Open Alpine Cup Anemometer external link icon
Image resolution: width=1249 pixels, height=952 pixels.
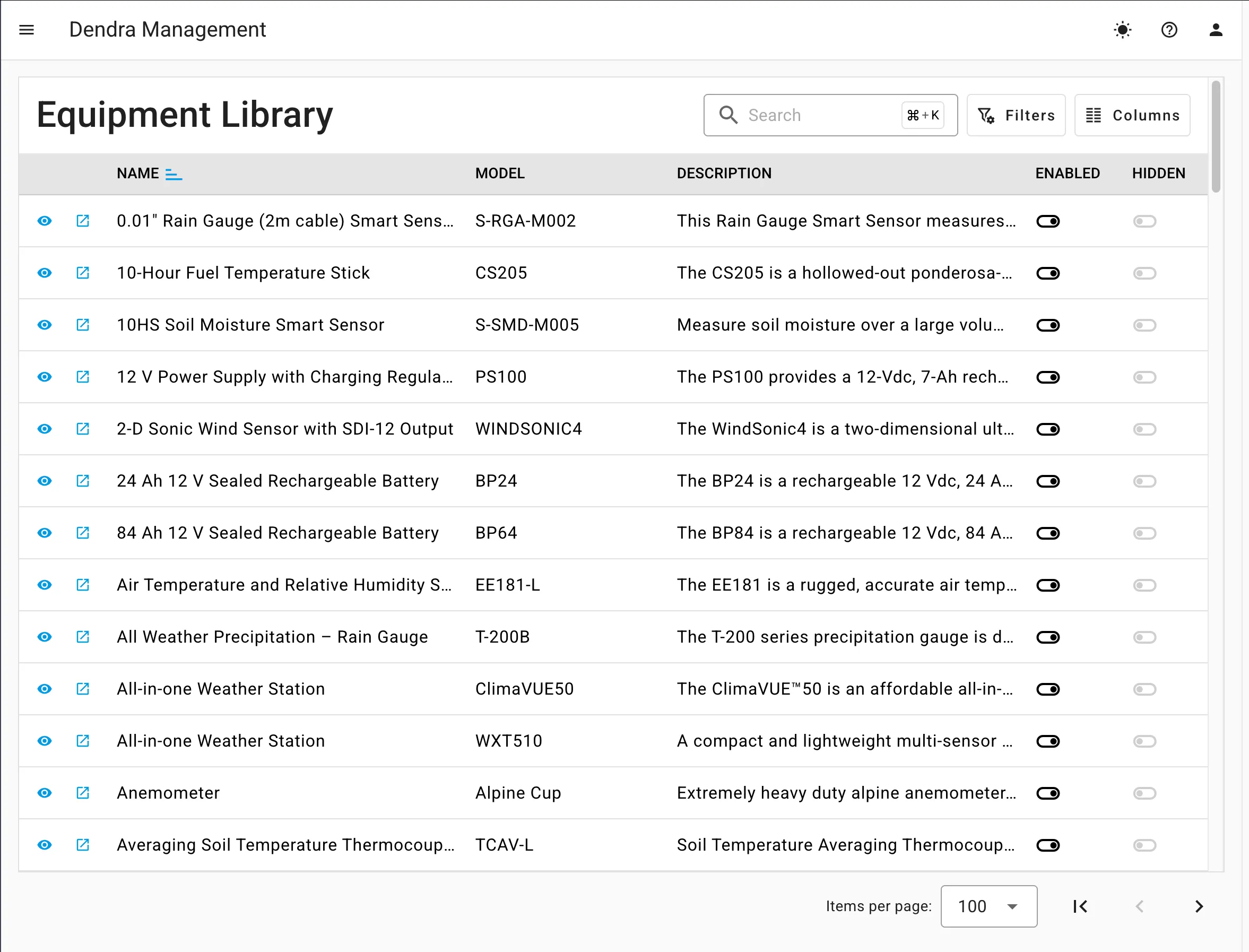pyautogui.click(x=83, y=793)
